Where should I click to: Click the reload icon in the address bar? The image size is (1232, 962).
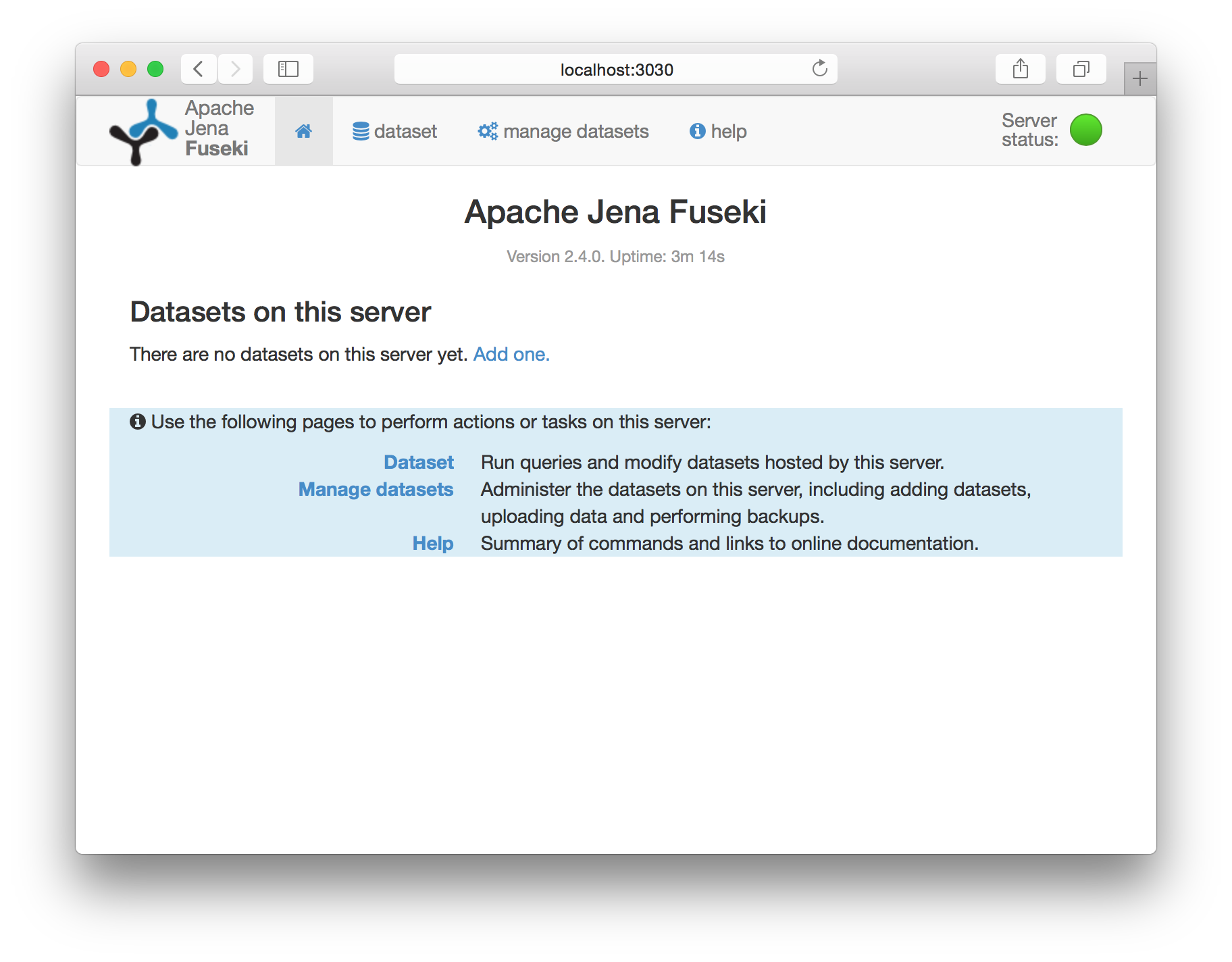pos(820,68)
